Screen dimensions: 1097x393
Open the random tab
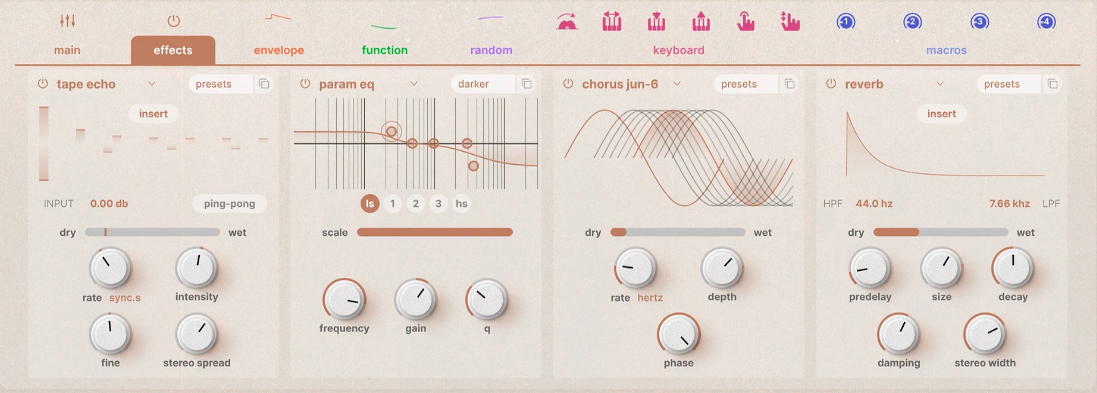491,50
